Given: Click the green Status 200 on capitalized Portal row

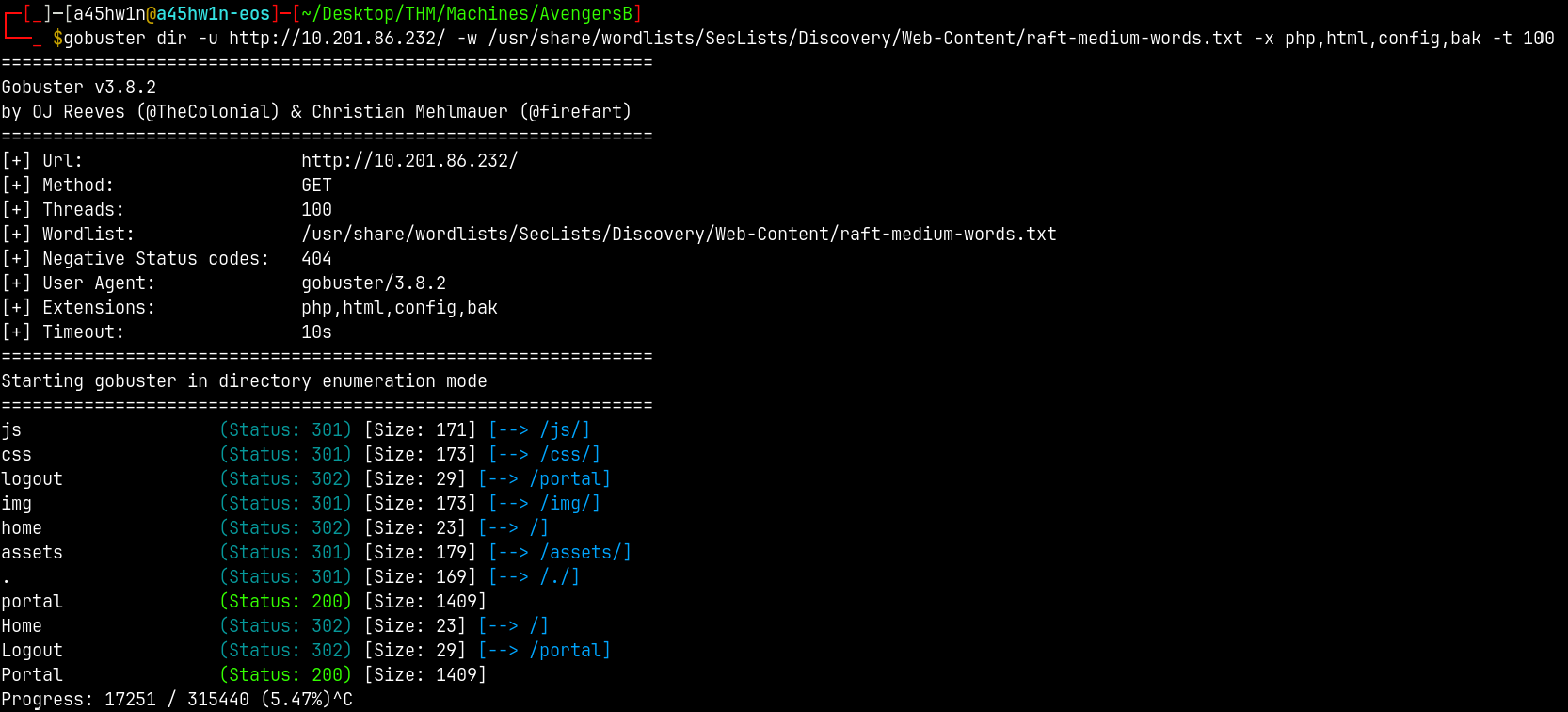Looking at the screenshot, I should tap(285, 675).
